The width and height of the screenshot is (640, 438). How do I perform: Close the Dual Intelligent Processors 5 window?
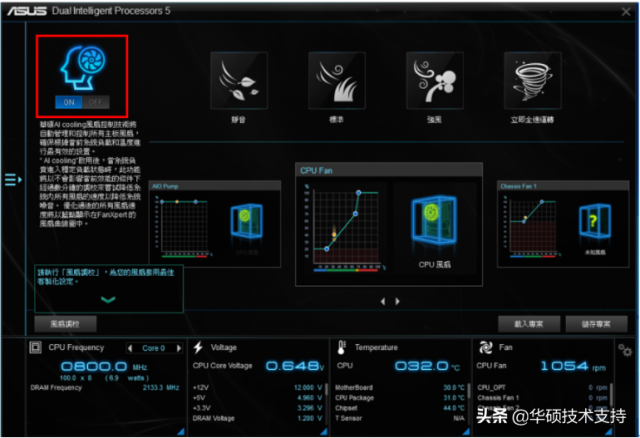[626, 12]
